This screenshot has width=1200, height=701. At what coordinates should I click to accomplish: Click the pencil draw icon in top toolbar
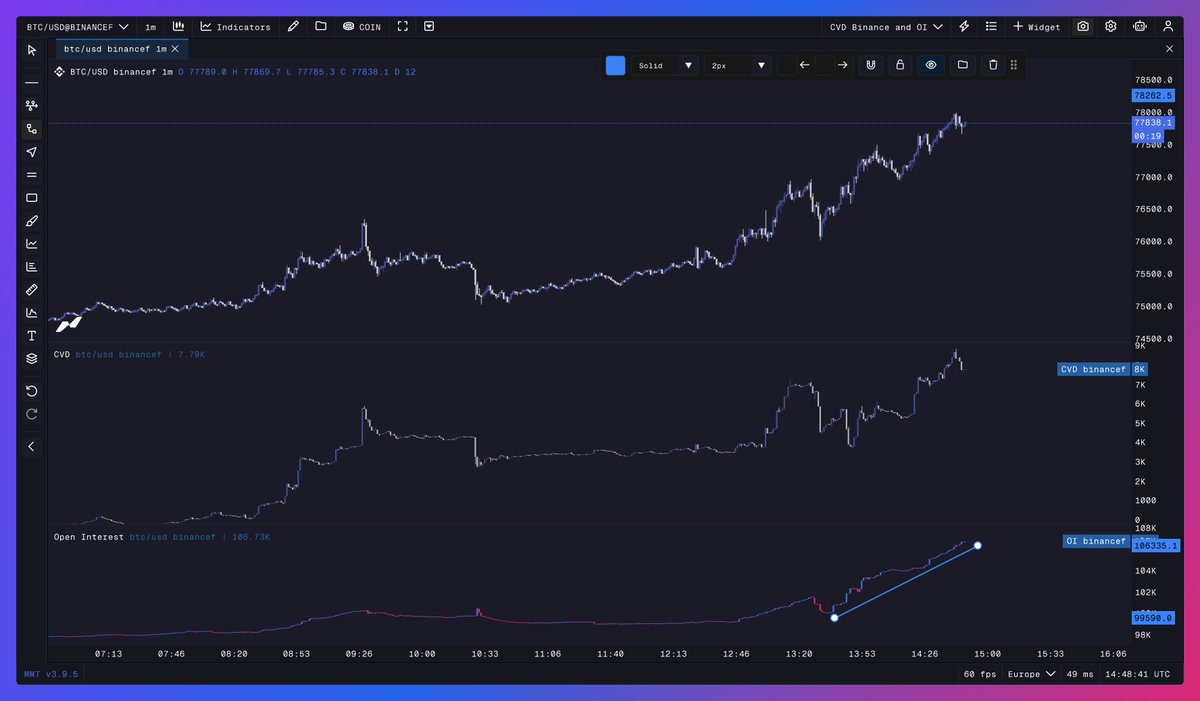click(x=293, y=27)
